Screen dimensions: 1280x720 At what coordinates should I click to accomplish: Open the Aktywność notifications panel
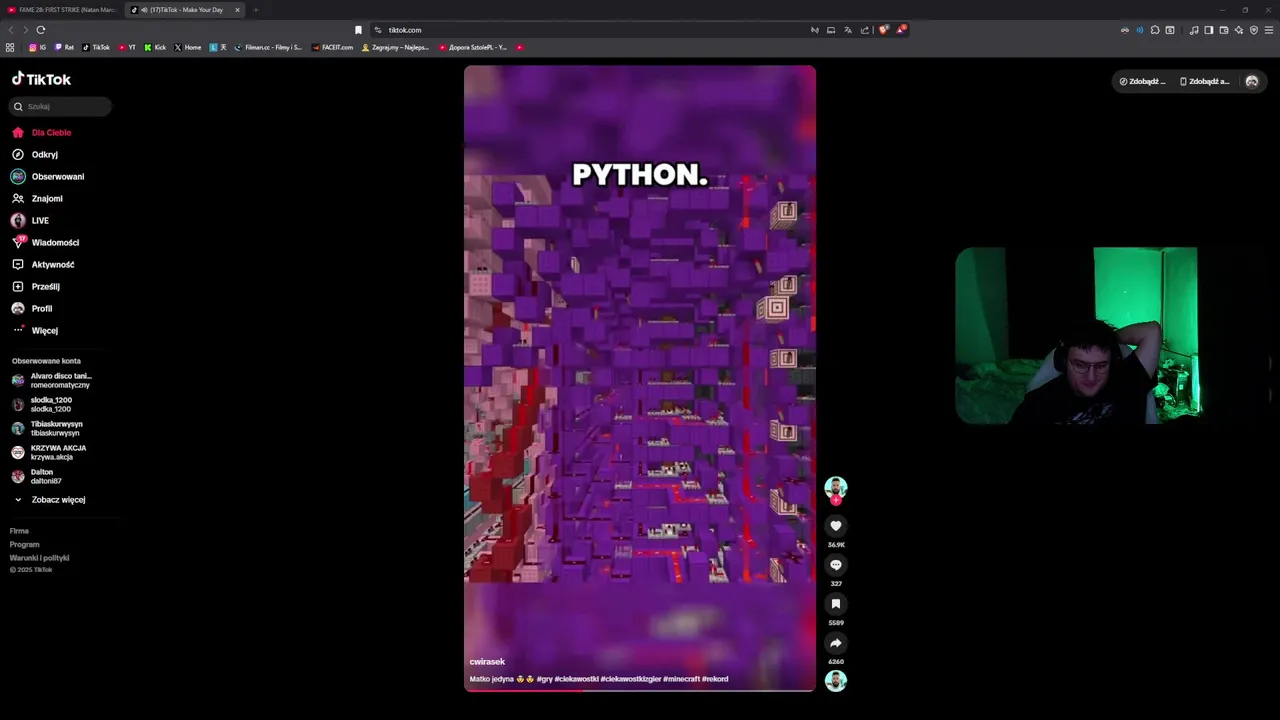click(x=43, y=264)
